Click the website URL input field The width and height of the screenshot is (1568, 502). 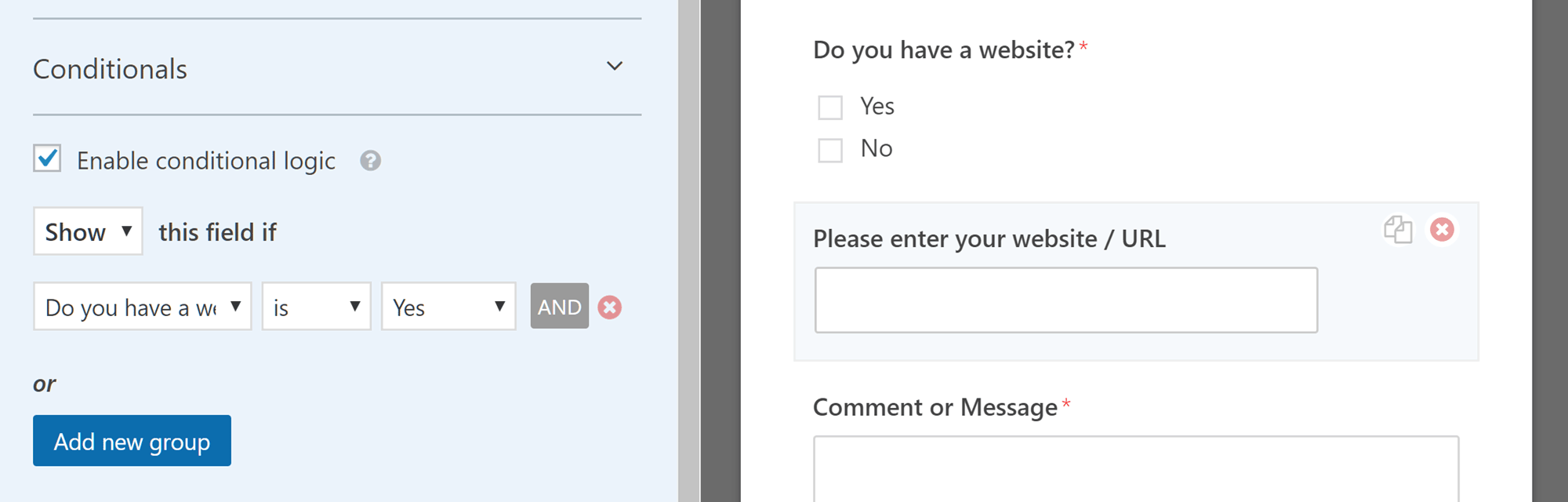[1066, 300]
